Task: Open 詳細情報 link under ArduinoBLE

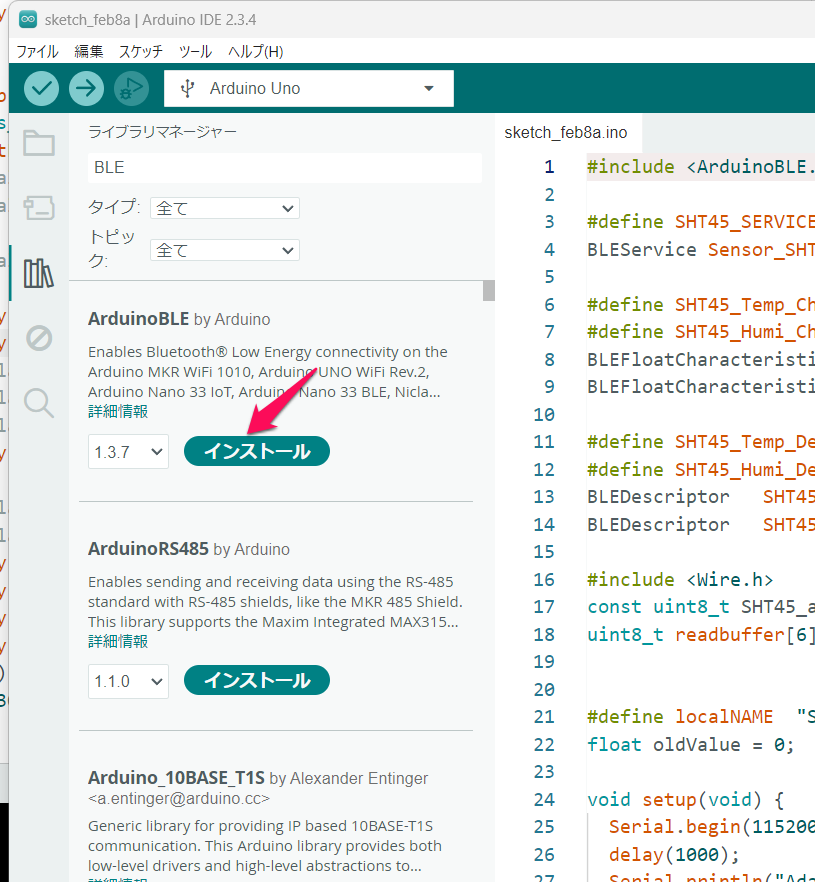Action: [x=118, y=411]
